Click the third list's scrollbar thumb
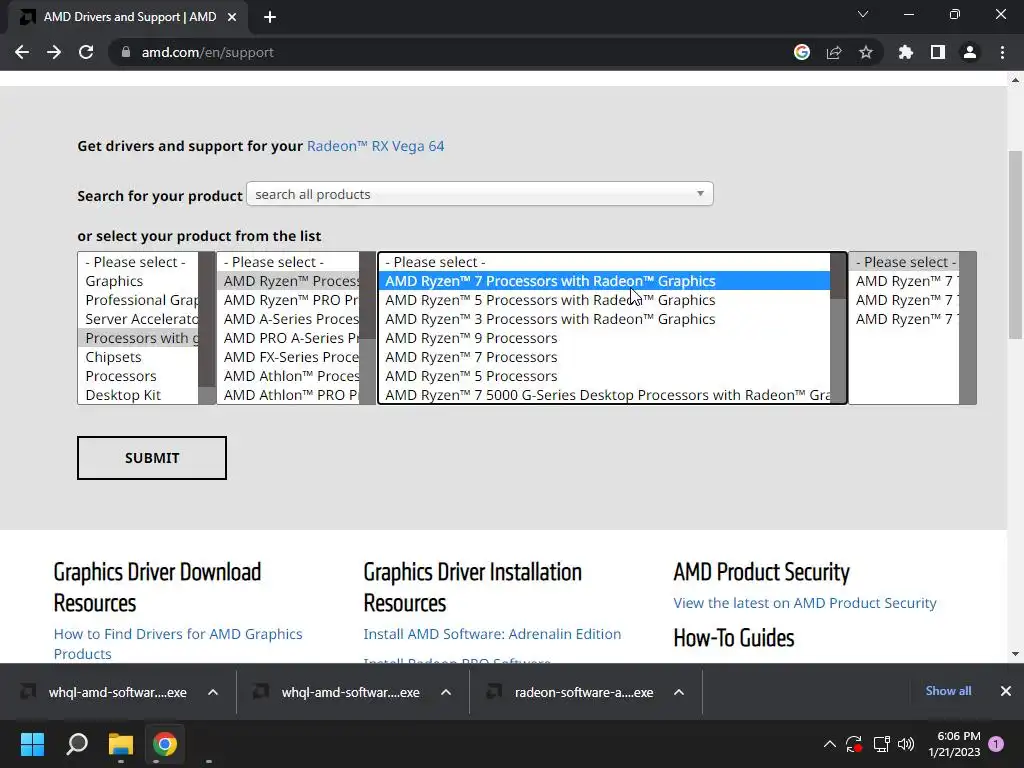Viewport: 1024px width, 768px height. tap(838, 276)
